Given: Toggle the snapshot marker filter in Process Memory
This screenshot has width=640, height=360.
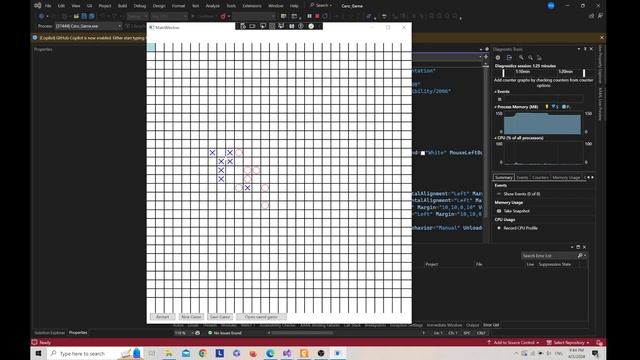Looking at the screenshot, I should click(x=555, y=107).
